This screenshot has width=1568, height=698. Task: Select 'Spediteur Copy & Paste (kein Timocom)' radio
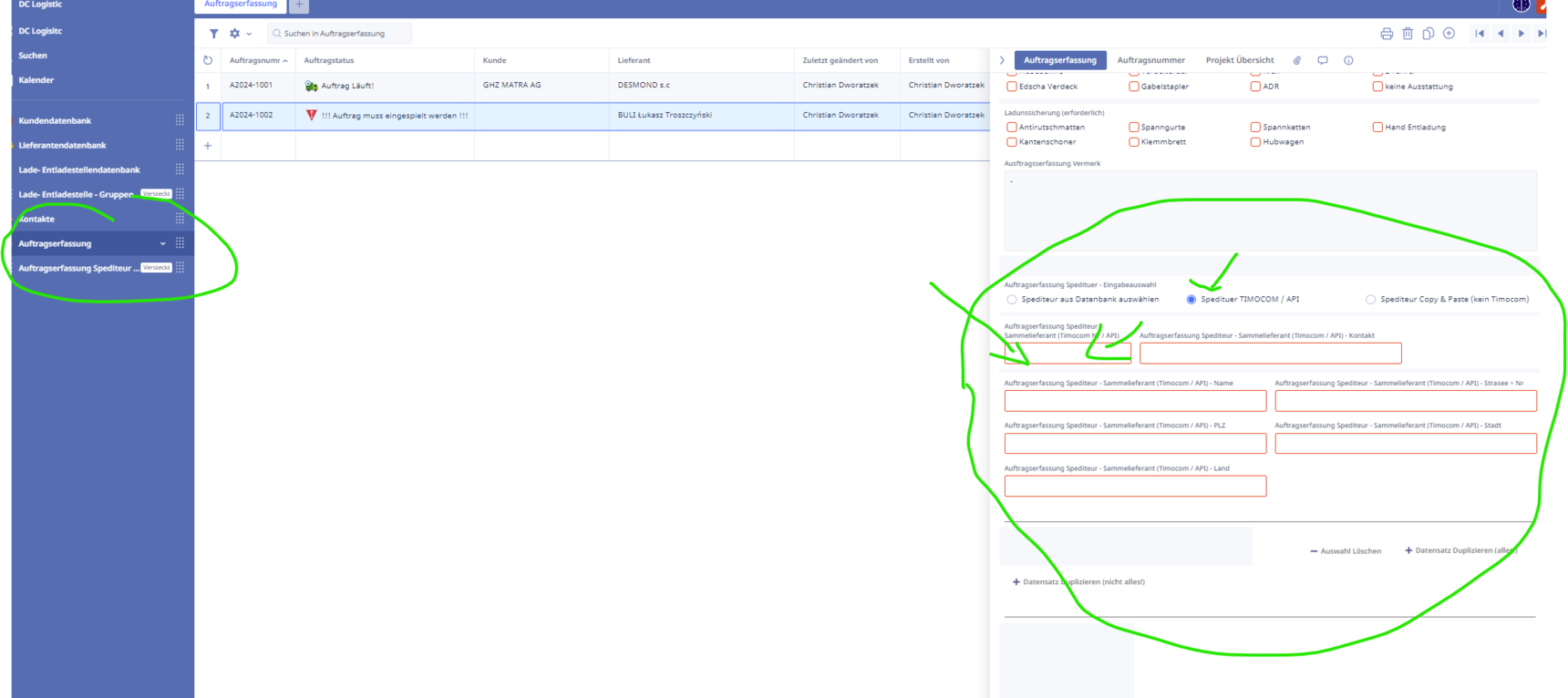click(x=1370, y=300)
